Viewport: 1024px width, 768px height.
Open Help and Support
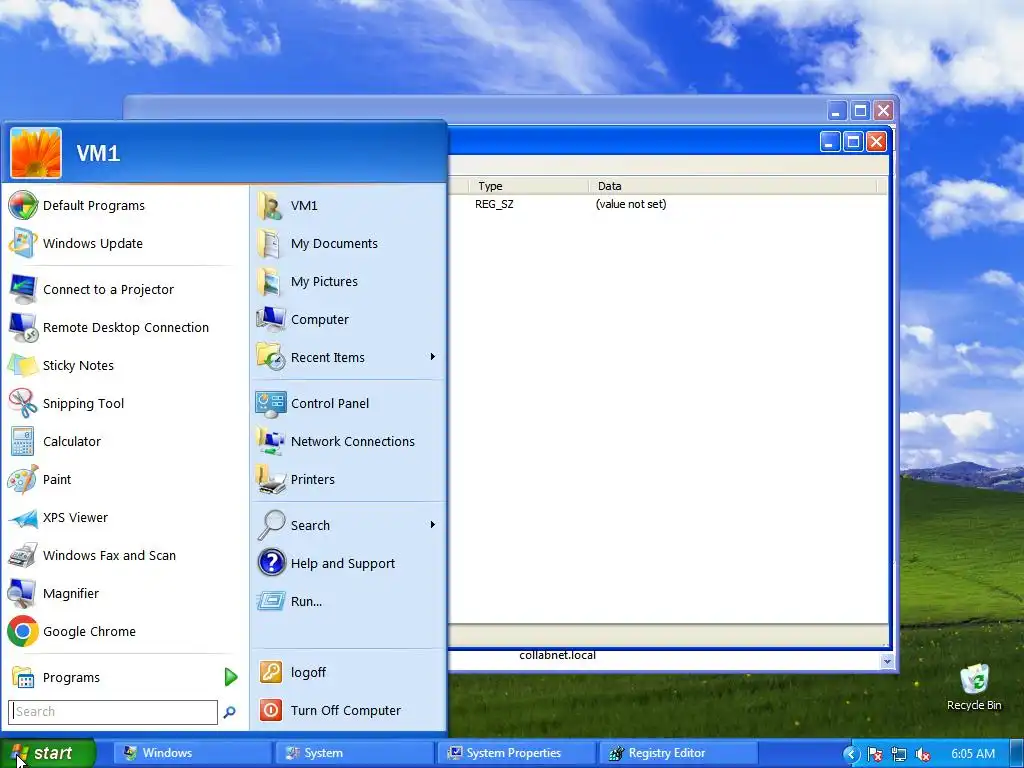(347, 563)
